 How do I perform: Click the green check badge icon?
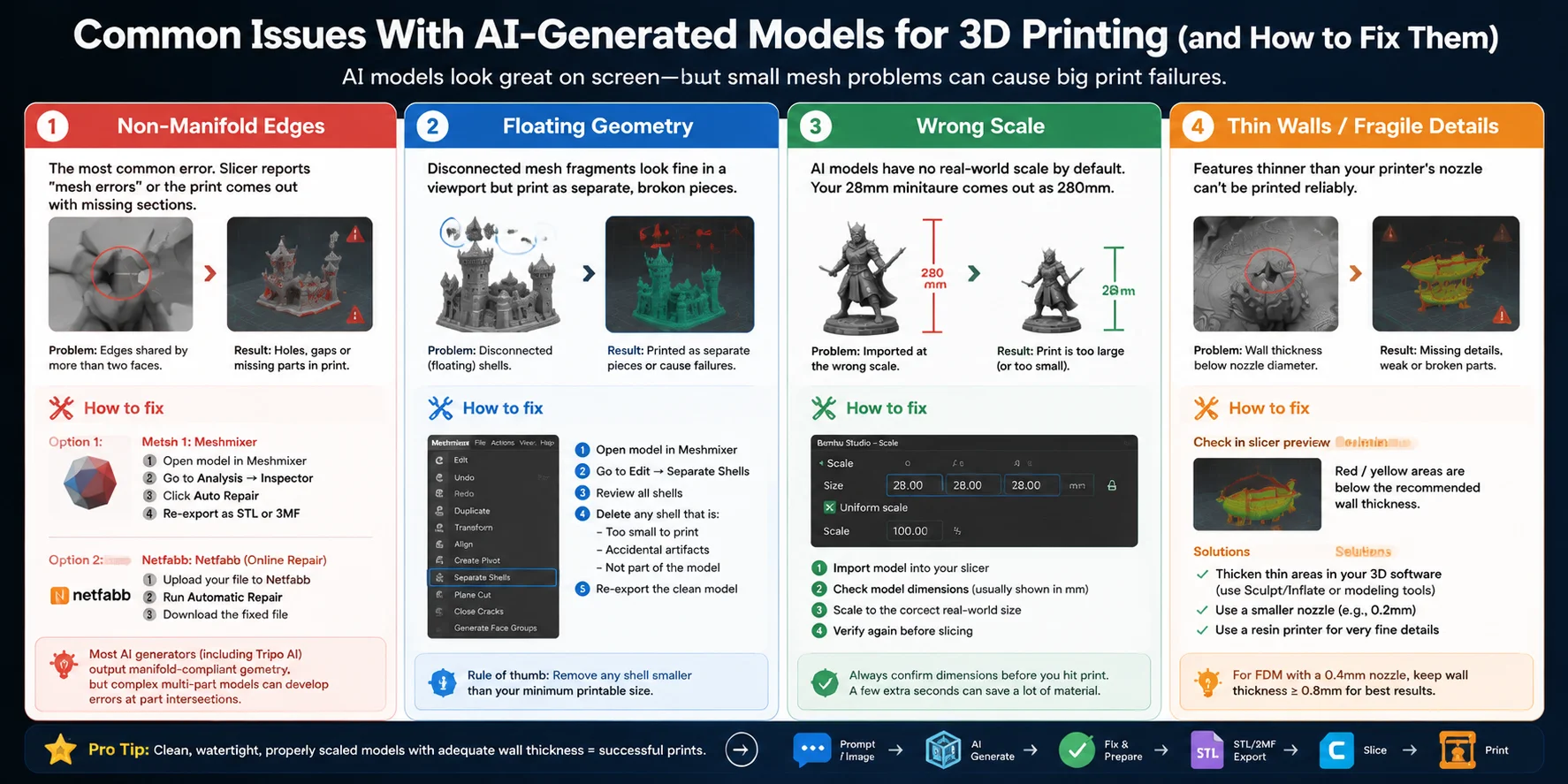click(x=825, y=682)
